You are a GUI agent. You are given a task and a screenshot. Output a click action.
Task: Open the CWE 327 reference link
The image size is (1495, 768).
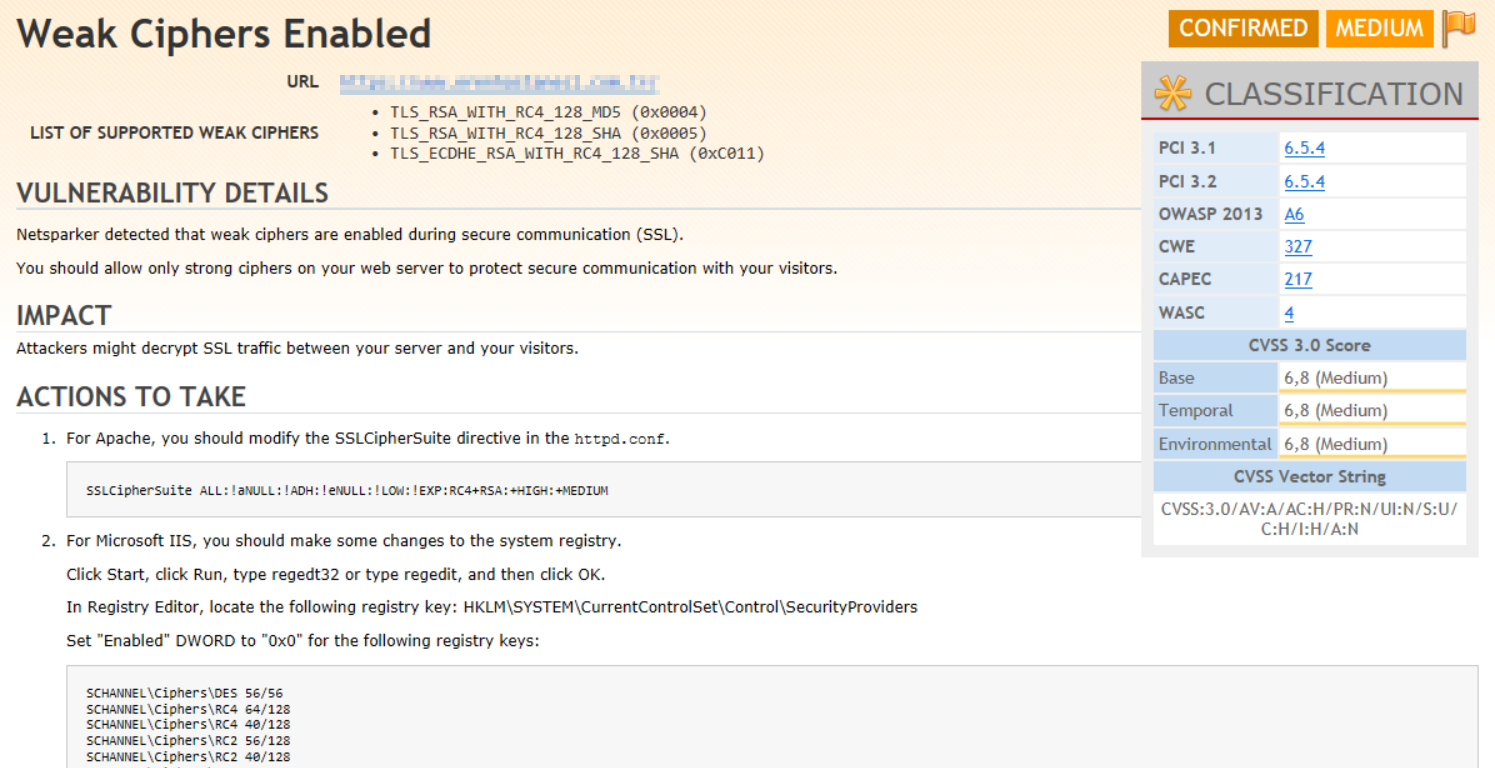1298,246
